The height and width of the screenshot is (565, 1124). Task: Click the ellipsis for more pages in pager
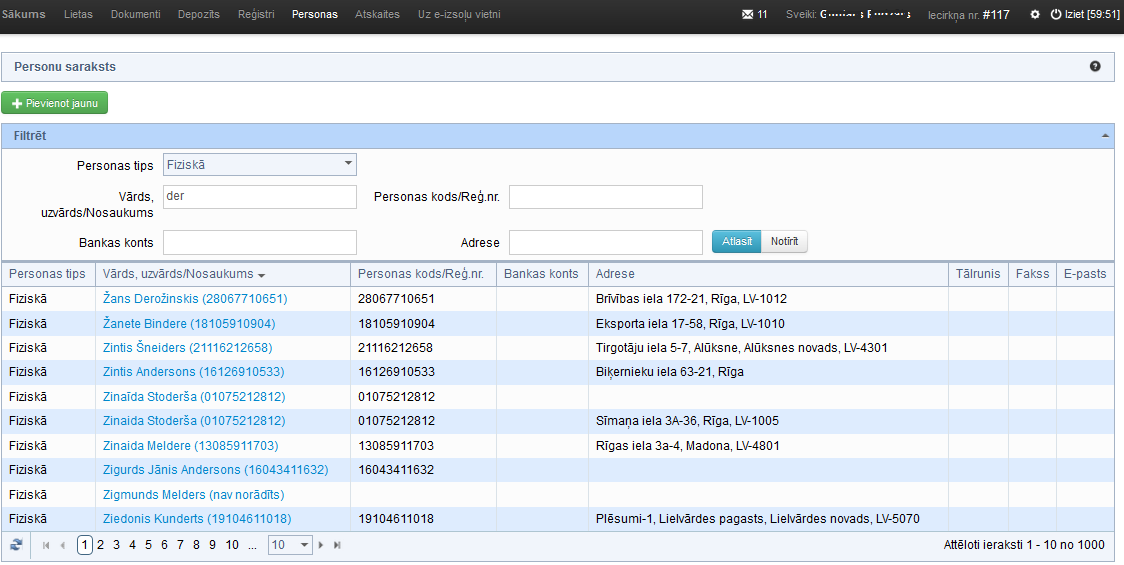click(252, 545)
